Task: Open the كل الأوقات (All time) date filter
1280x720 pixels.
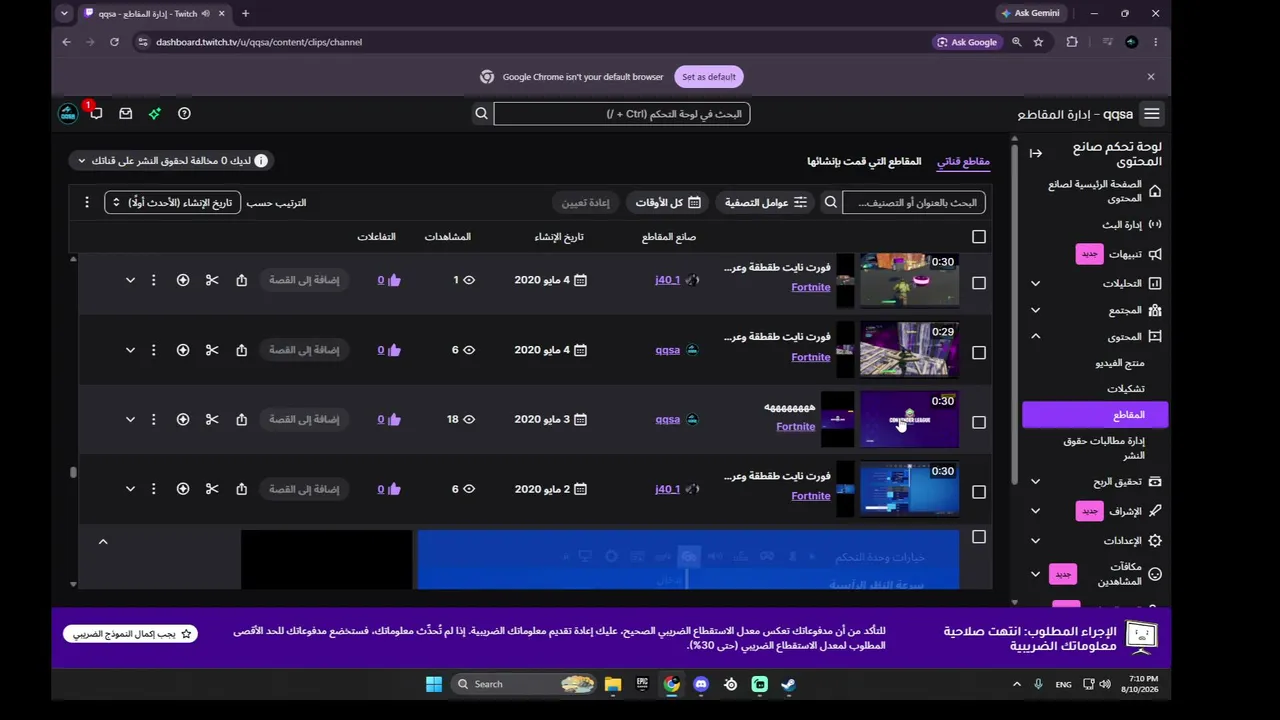Action: pyautogui.click(x=667, y=203)
